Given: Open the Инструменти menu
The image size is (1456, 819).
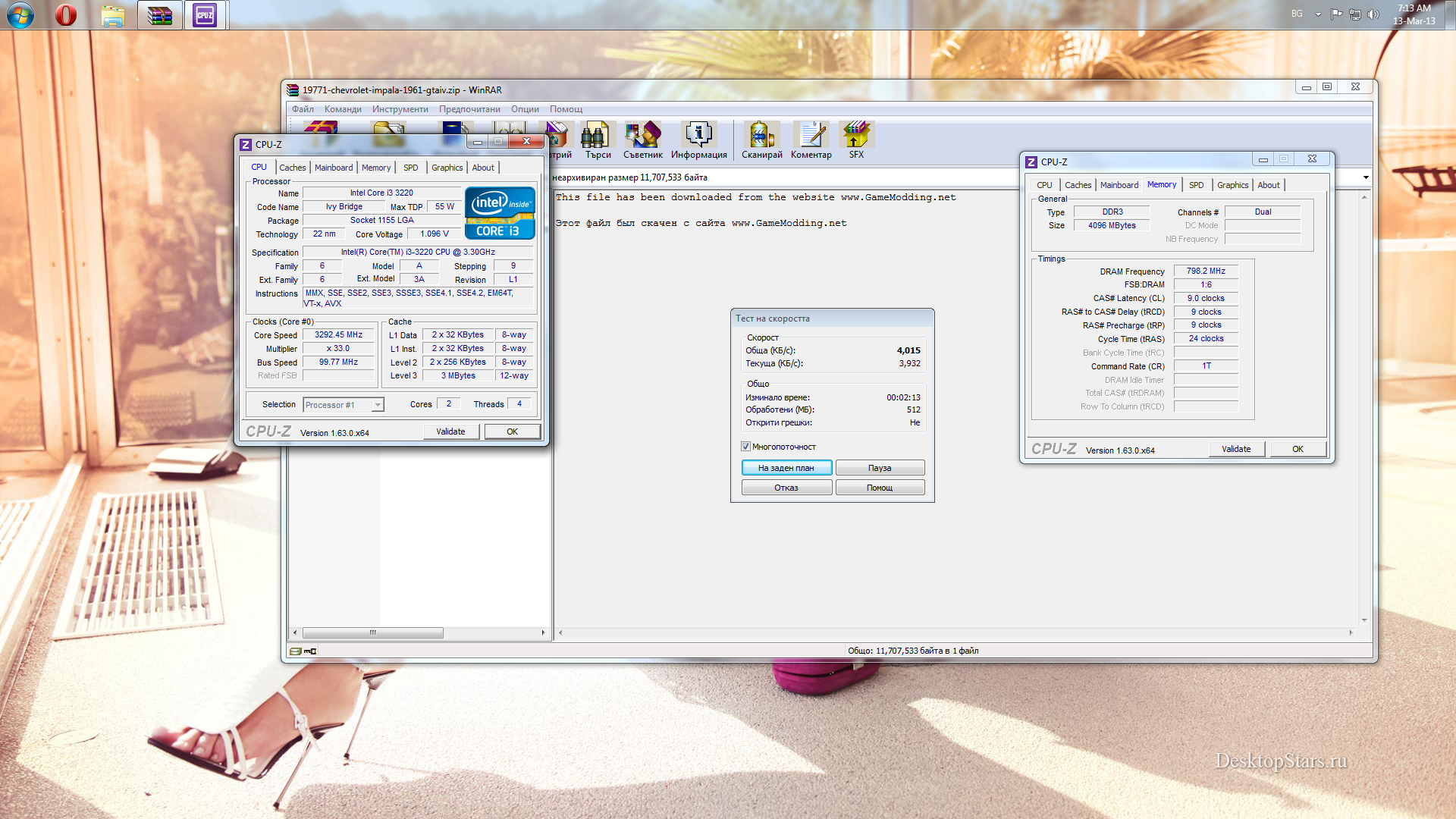Looking at the screenshot, I should pos(400,109).
